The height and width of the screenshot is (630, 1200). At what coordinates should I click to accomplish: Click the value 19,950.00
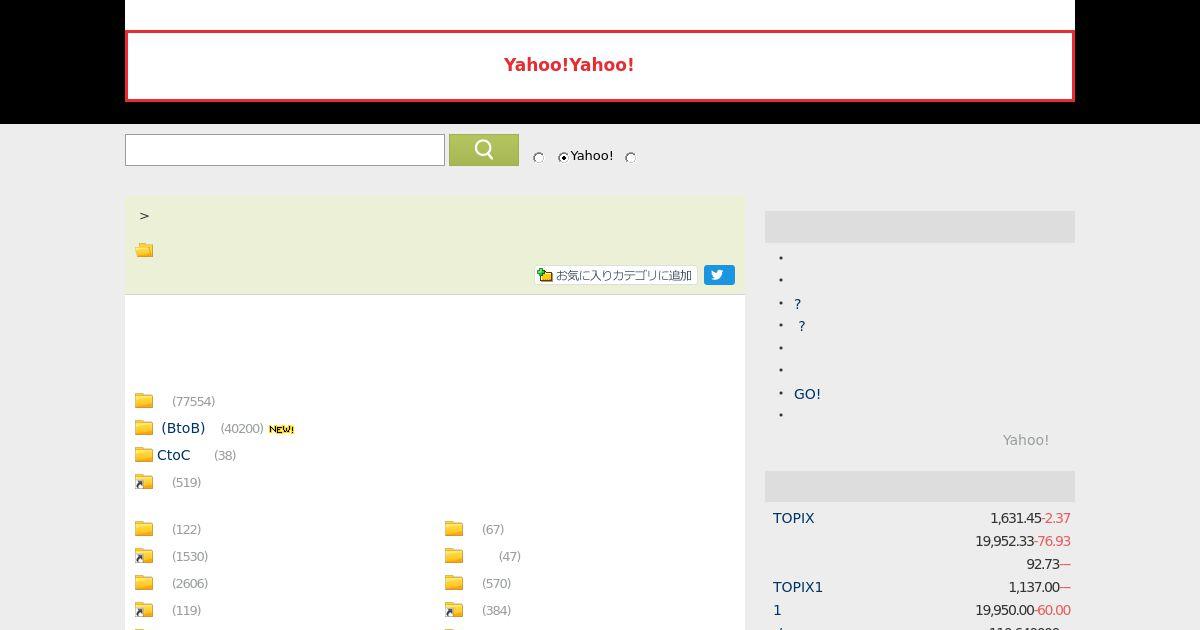tap(1005, 610)
